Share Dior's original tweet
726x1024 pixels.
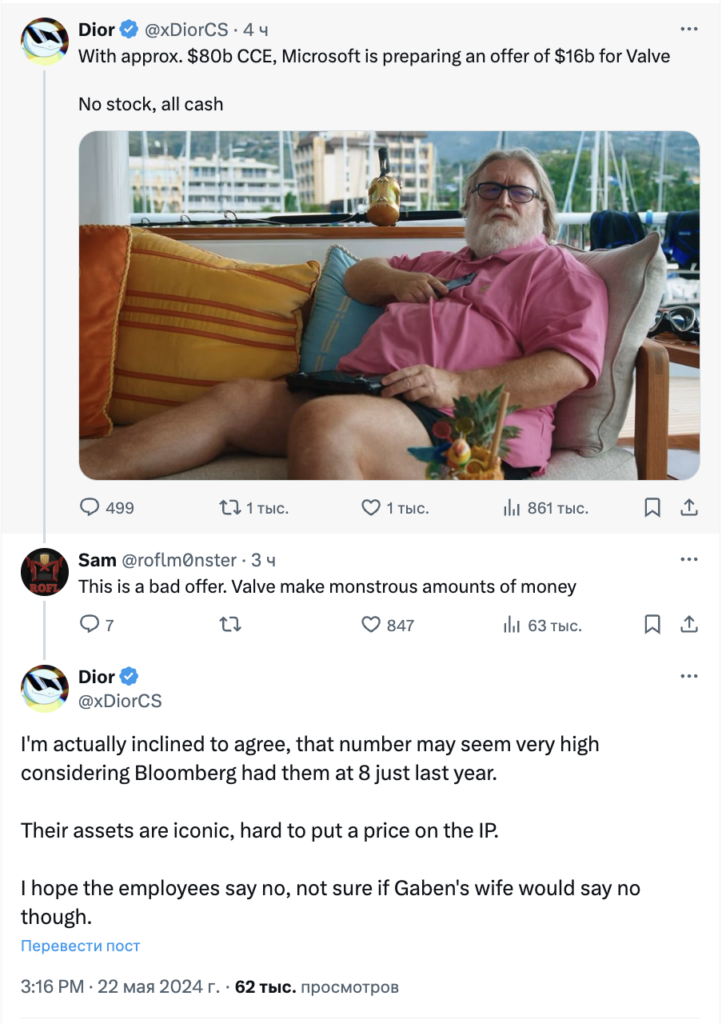click(x=689, y=508)
